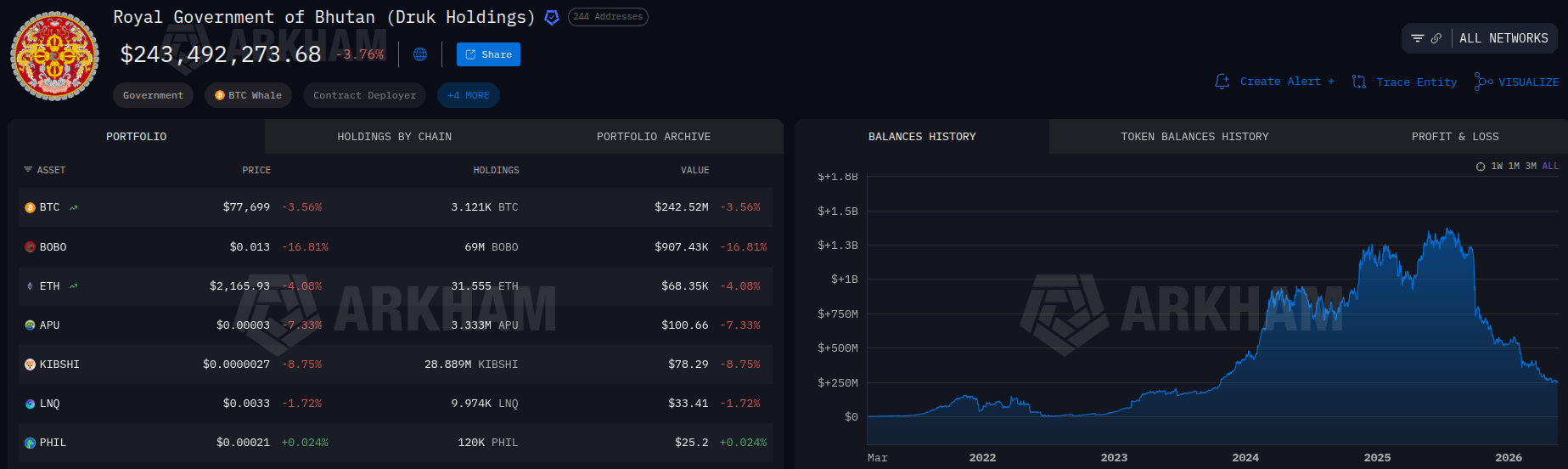
Task: Click the Share button's external-link icon
Action: tap(470, 54)
